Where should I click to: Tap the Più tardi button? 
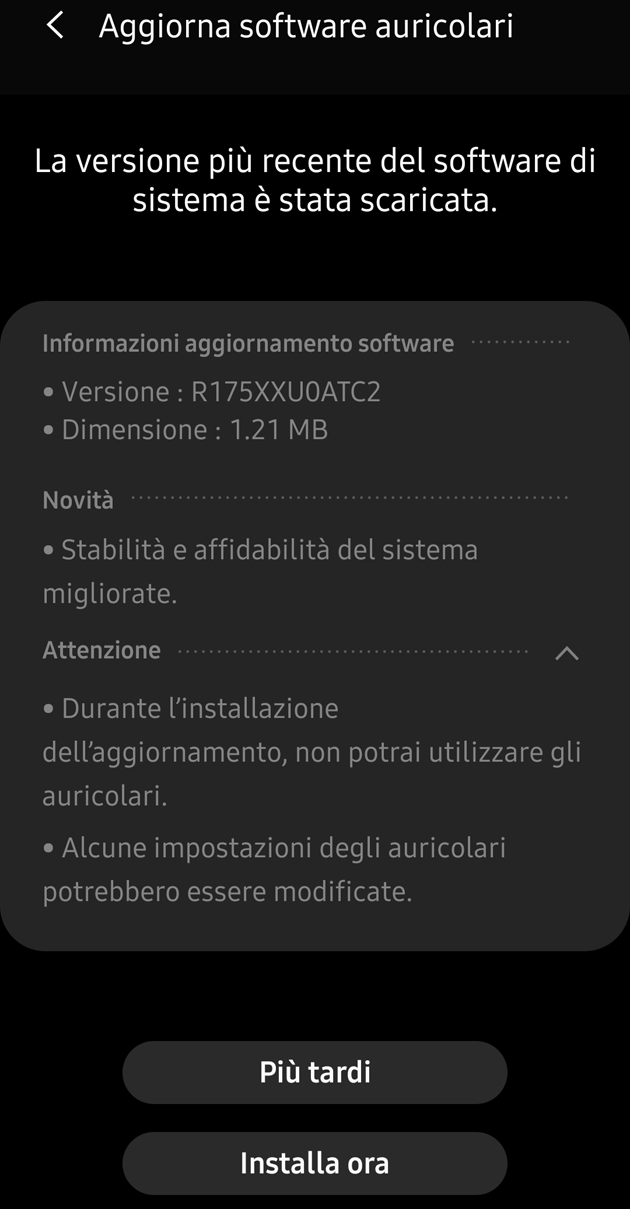pos(315,1072)
